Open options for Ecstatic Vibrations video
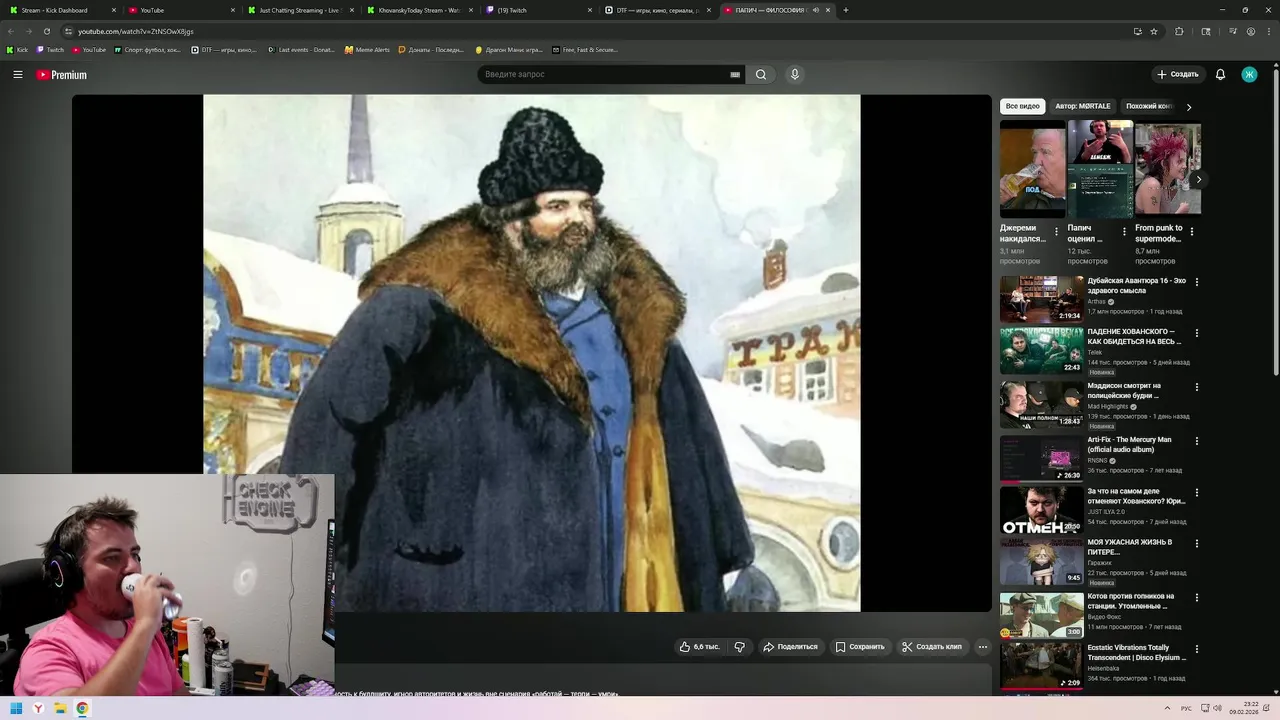The height and width of the screenshot is (720, 1280). [x=1197, y=650]
